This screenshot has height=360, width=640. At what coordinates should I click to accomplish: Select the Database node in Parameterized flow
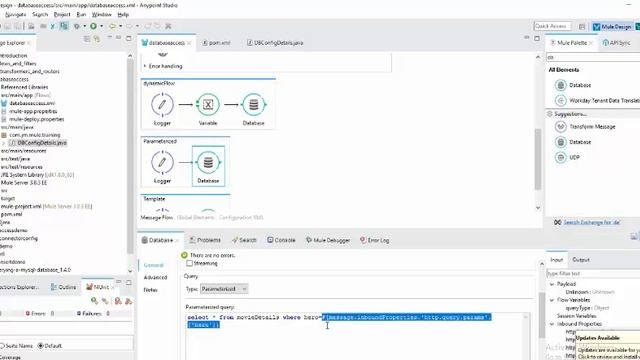208,166
